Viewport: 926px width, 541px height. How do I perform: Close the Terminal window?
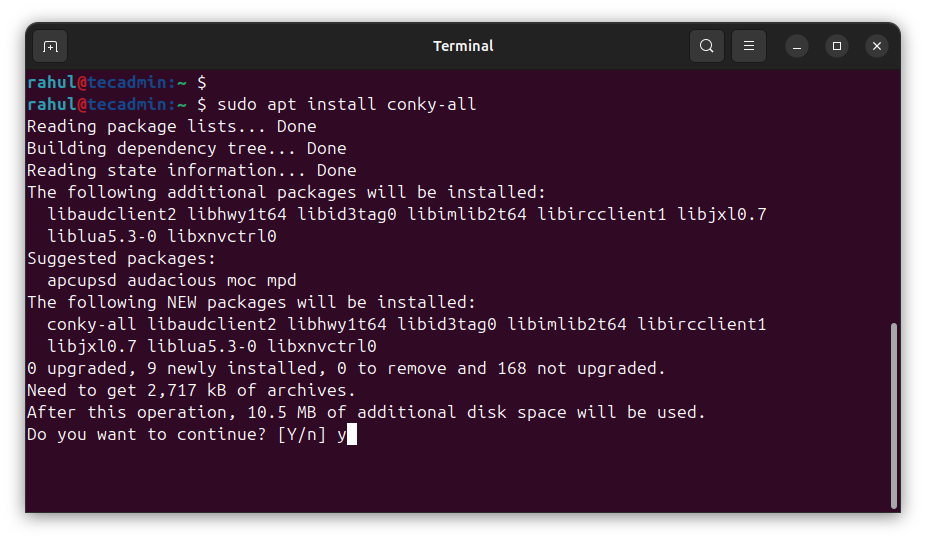point(877,46)
